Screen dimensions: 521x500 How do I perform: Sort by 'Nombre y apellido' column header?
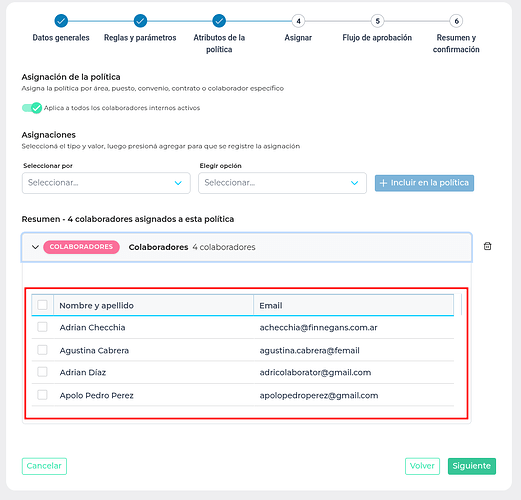click(x=96, y=305)
